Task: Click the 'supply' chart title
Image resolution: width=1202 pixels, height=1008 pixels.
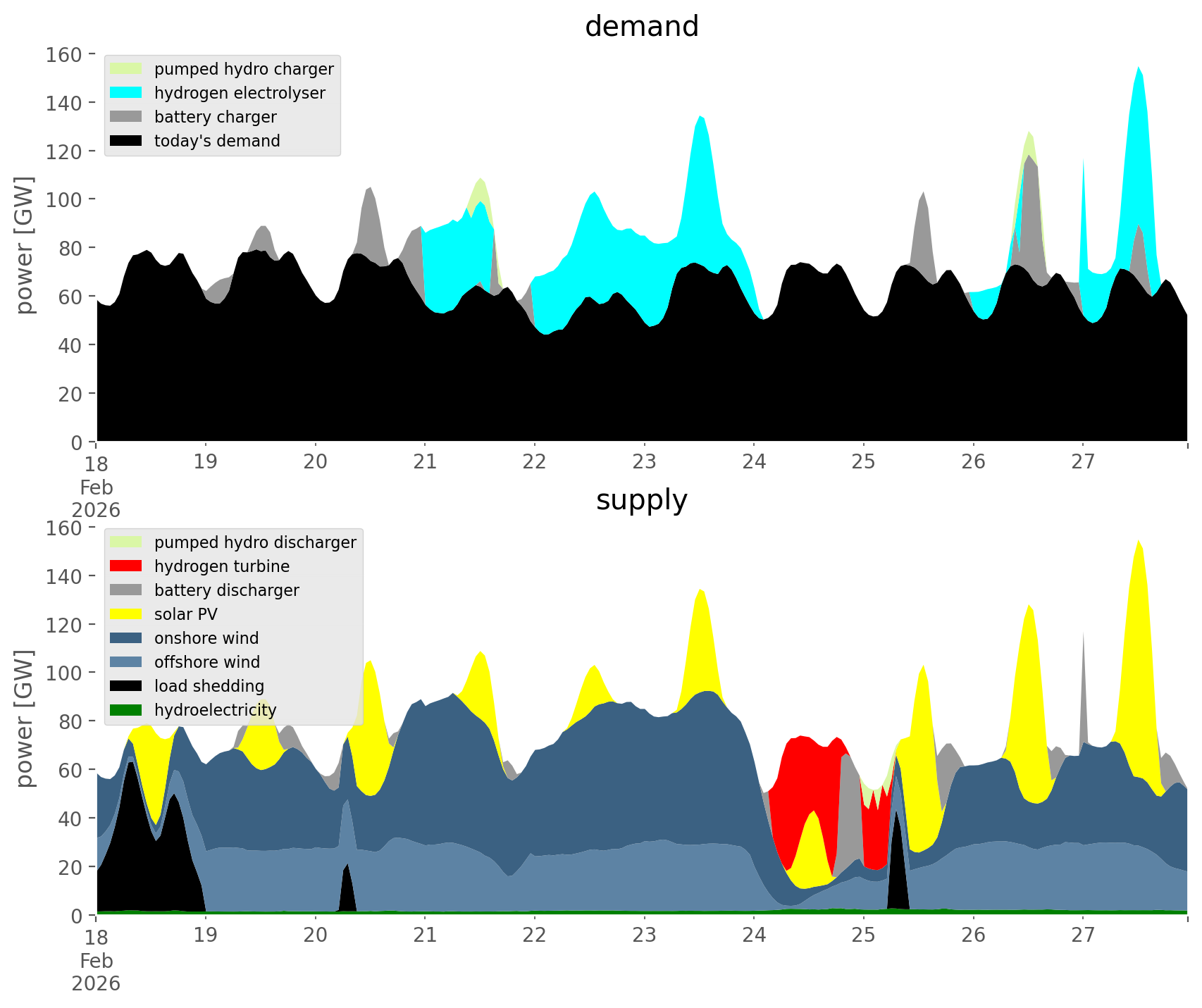Action: pos(641,500)
